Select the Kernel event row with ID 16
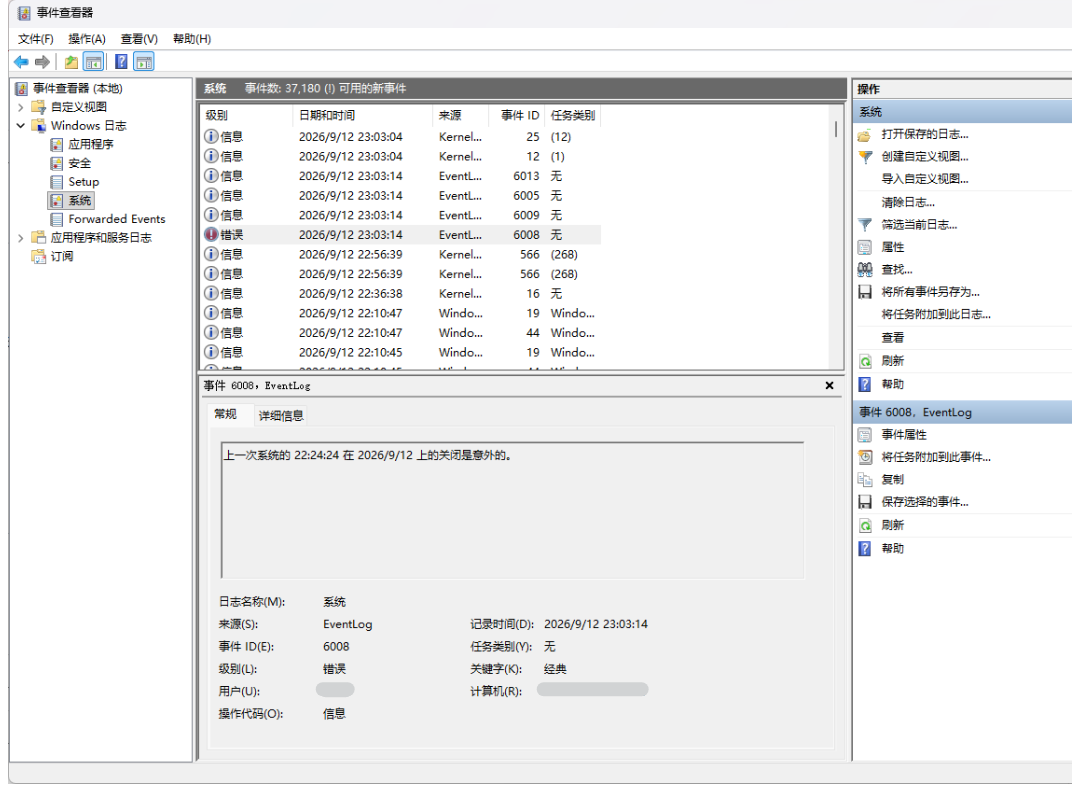This screenshot has width=1073, height=785. (400, 294)
